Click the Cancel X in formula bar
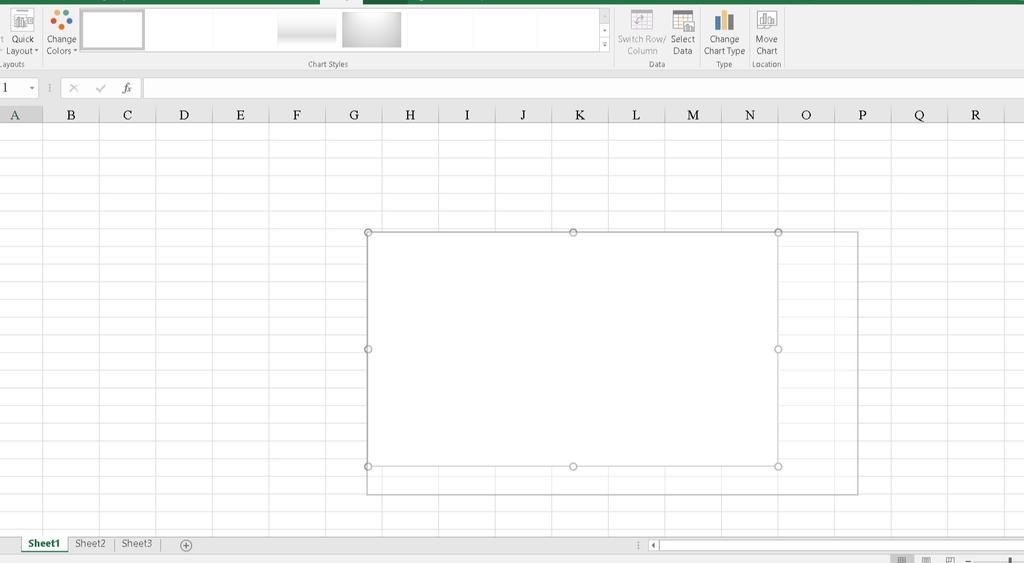The width and height of the screenshot is (1024, 563). tap(74, 88)
